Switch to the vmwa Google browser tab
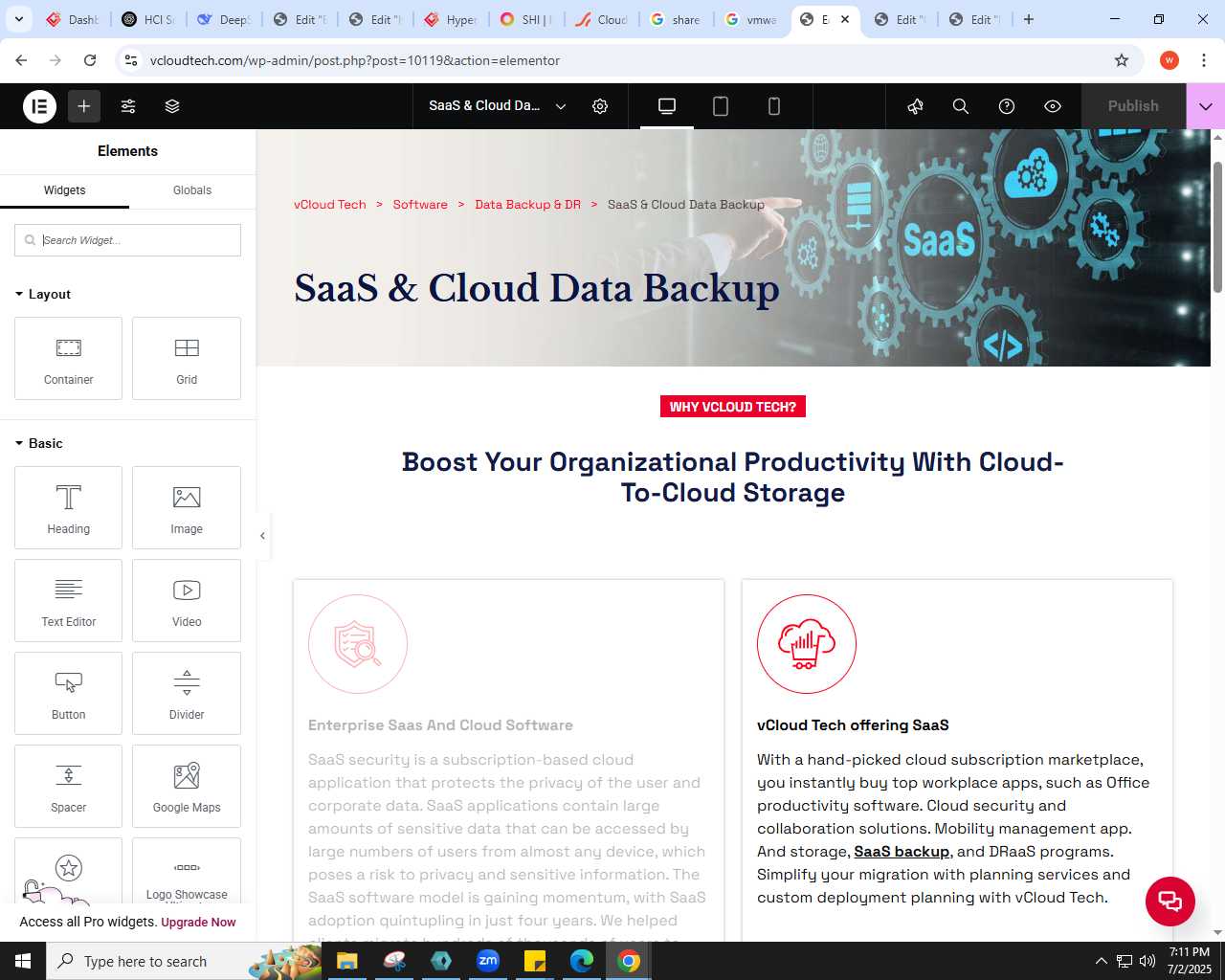Viewport: 1225px width, 980px height. tap(752, 19)
